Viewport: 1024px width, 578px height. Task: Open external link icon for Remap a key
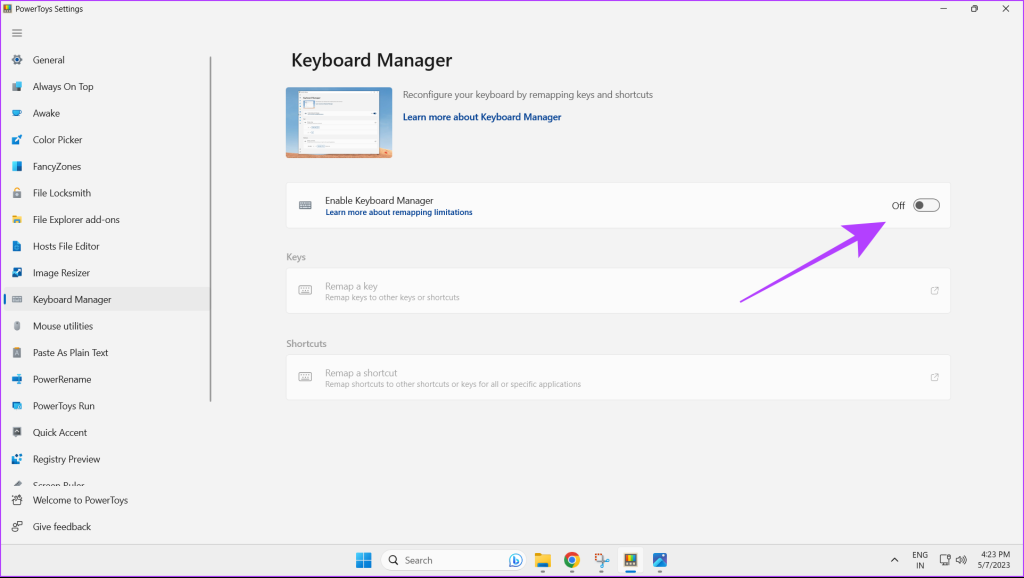coord(935,291)
